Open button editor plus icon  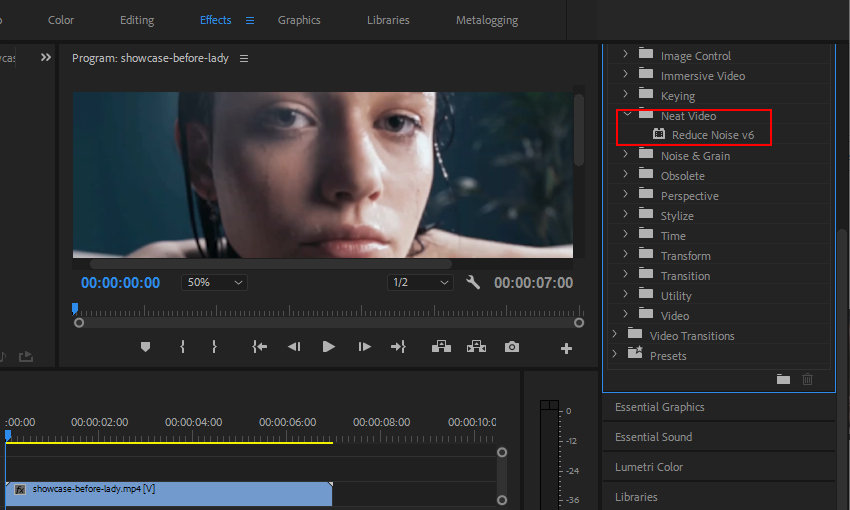click(x=566, y=348)
